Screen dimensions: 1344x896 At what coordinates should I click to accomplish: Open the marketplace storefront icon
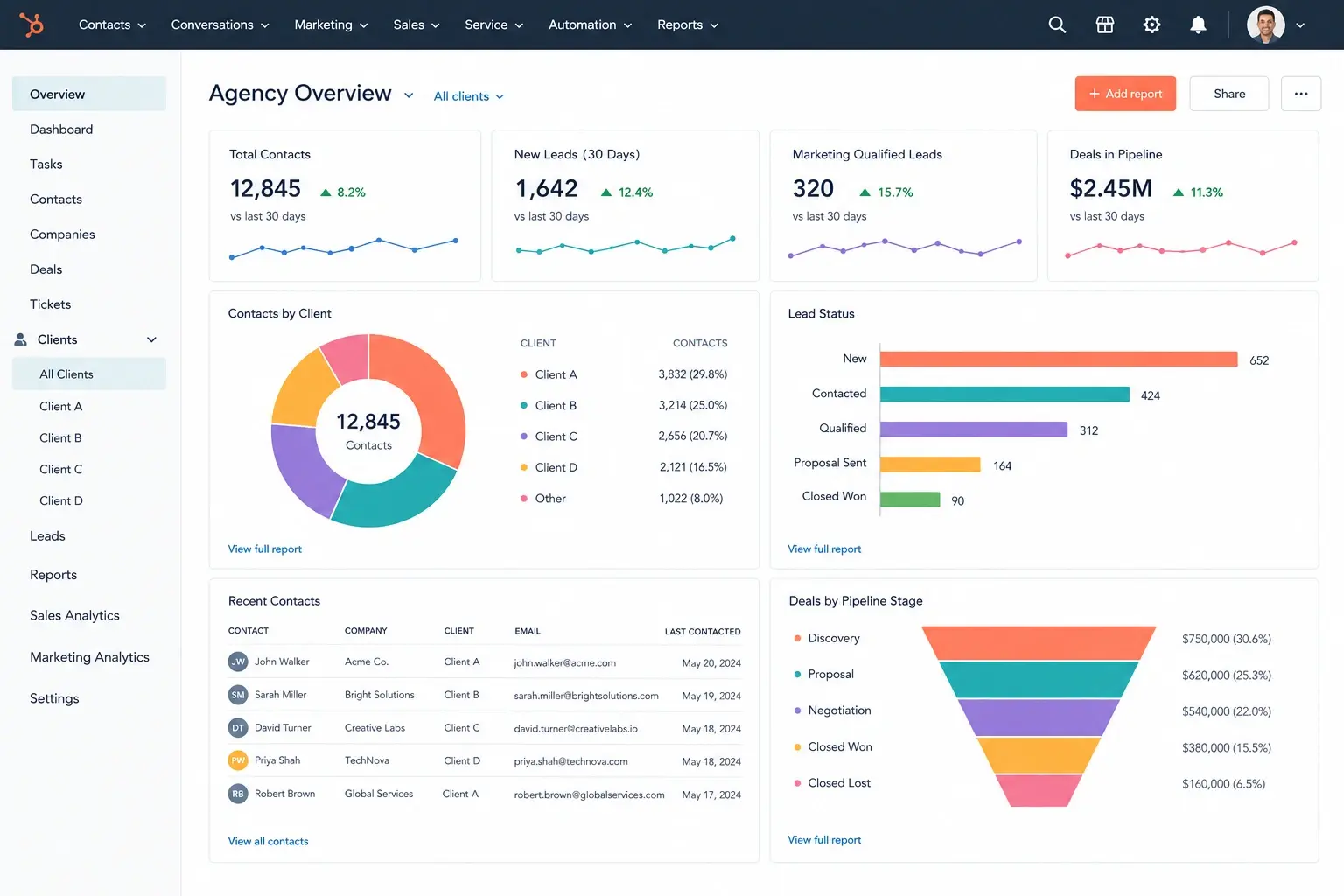point(1105,24)
